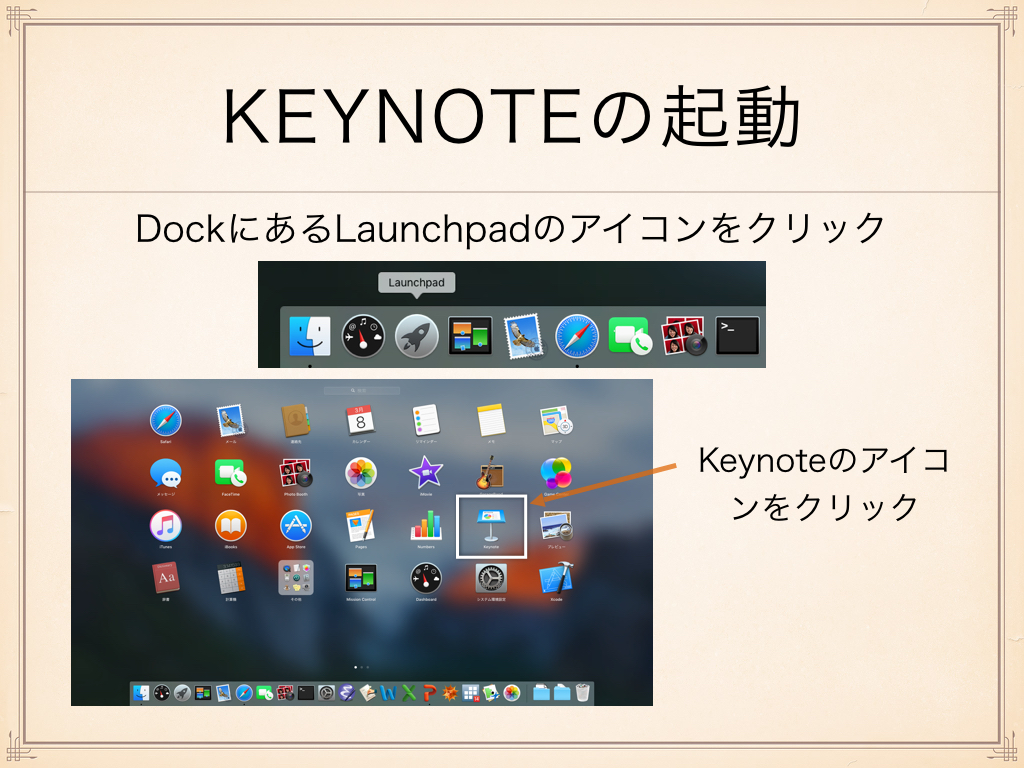Click the slide title "KEYNOTEの起動"

click(x=512, y=117)
